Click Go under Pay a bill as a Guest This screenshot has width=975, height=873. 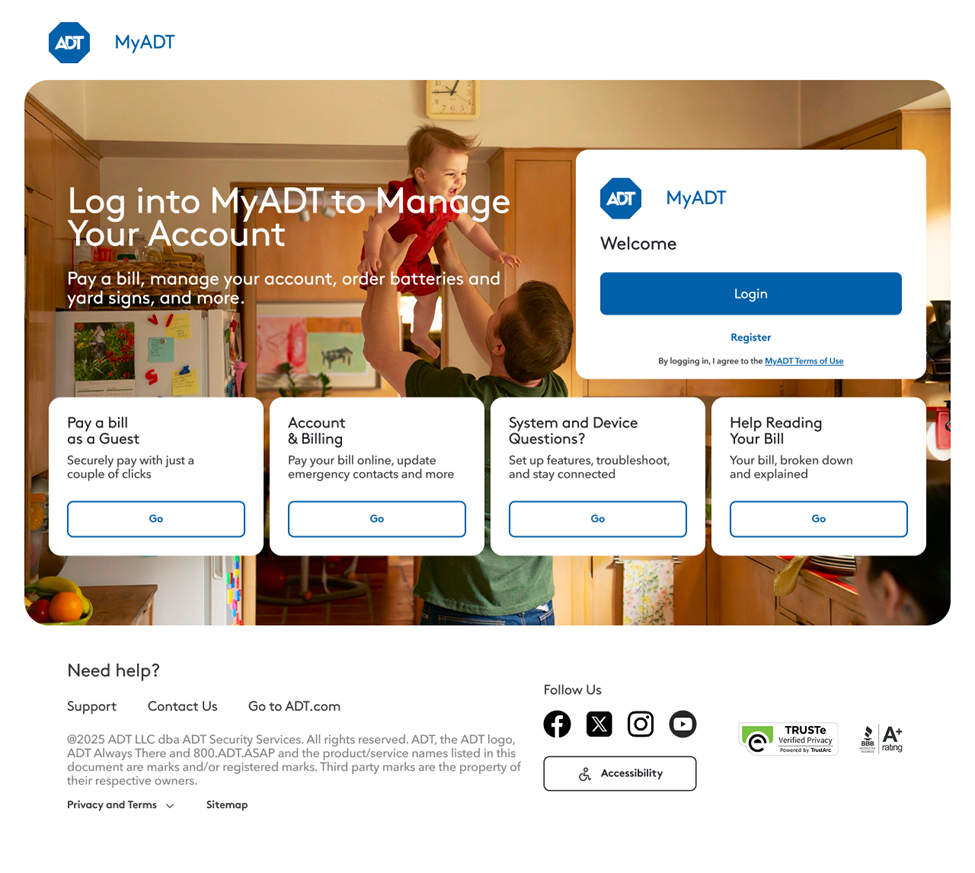pyautogui.click(x=156, y=519)
